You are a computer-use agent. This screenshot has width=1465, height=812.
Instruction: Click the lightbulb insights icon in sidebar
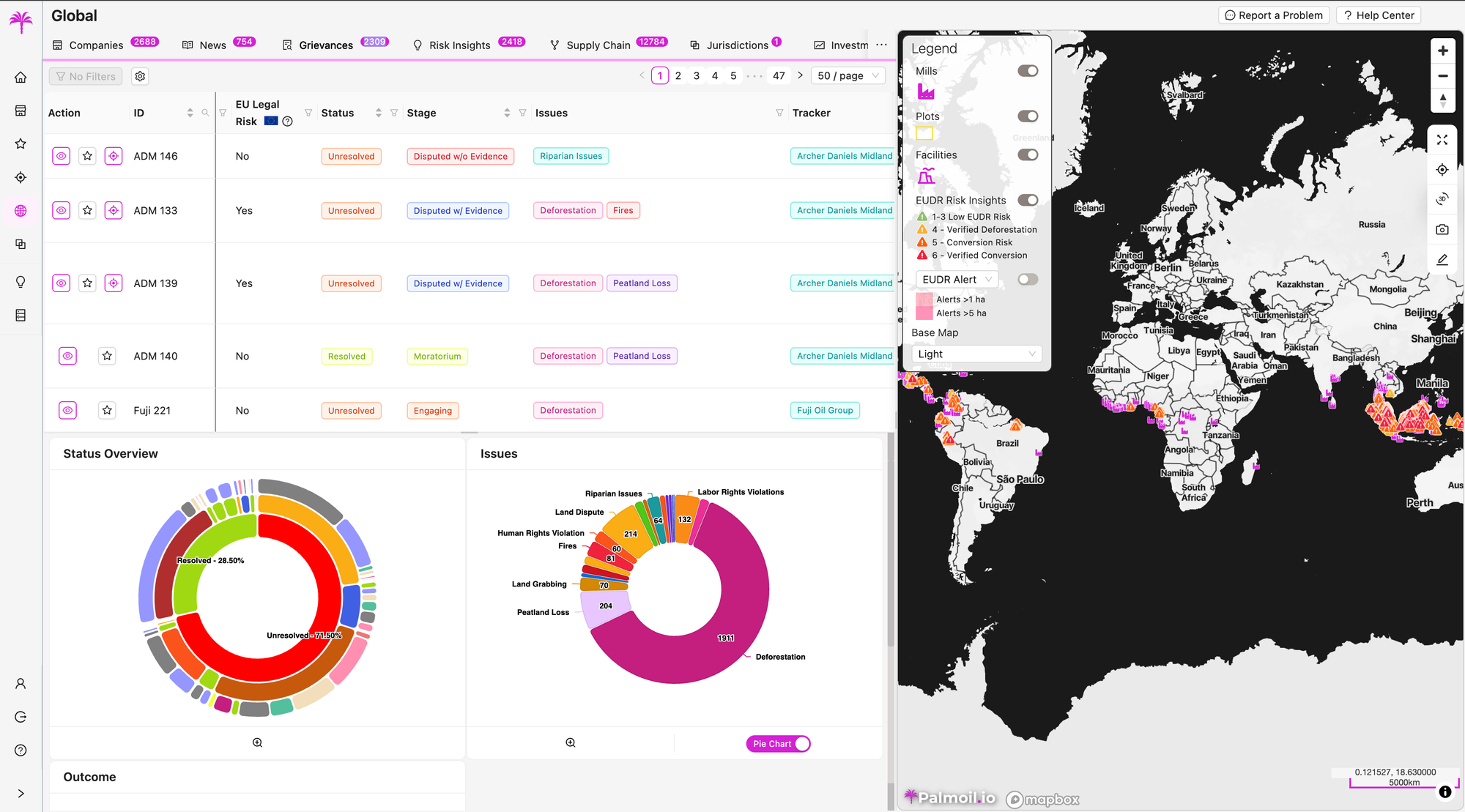point(21,282)
